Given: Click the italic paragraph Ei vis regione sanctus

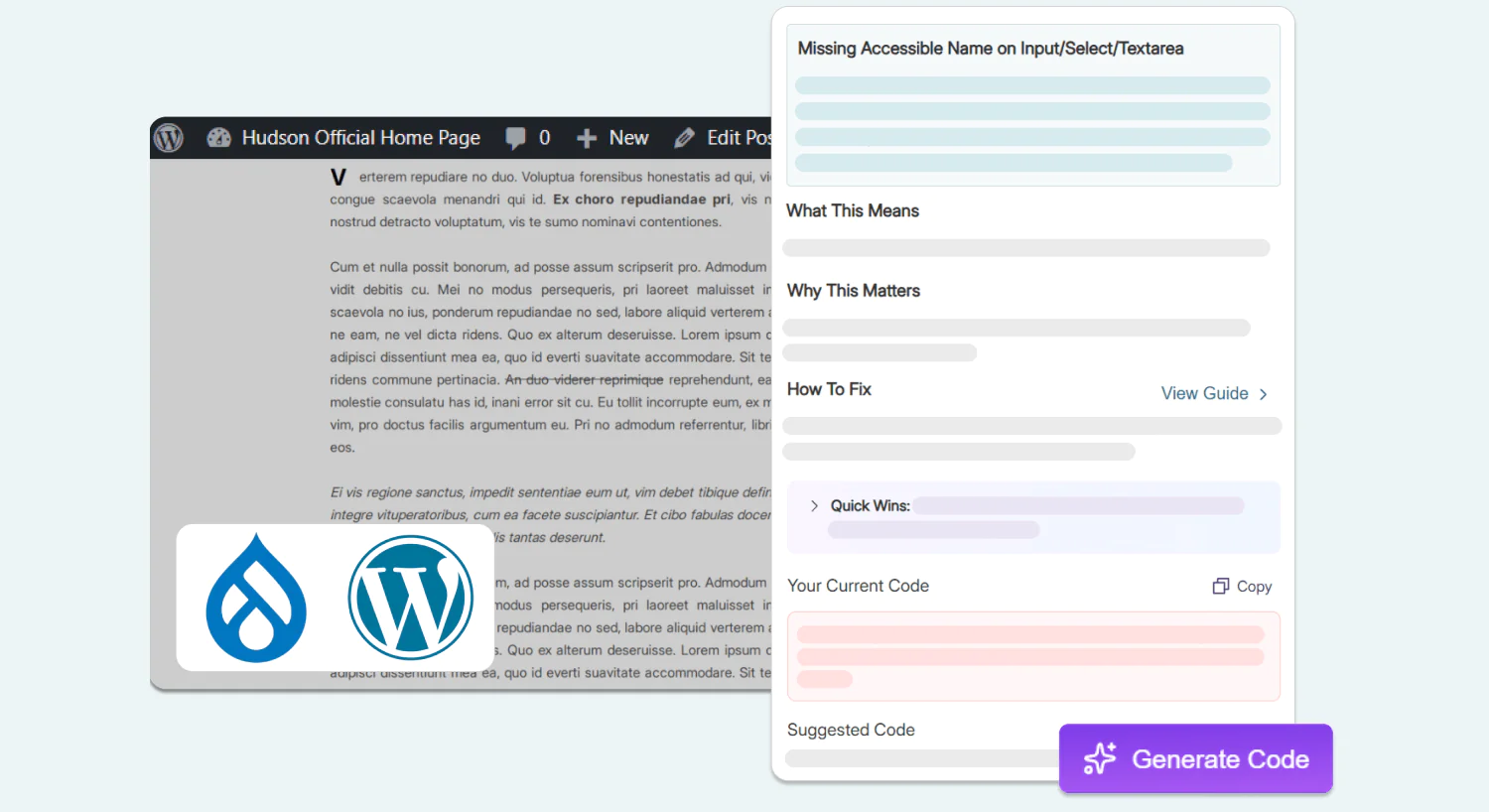Looking at the screenshot, I should pos(551,515).
